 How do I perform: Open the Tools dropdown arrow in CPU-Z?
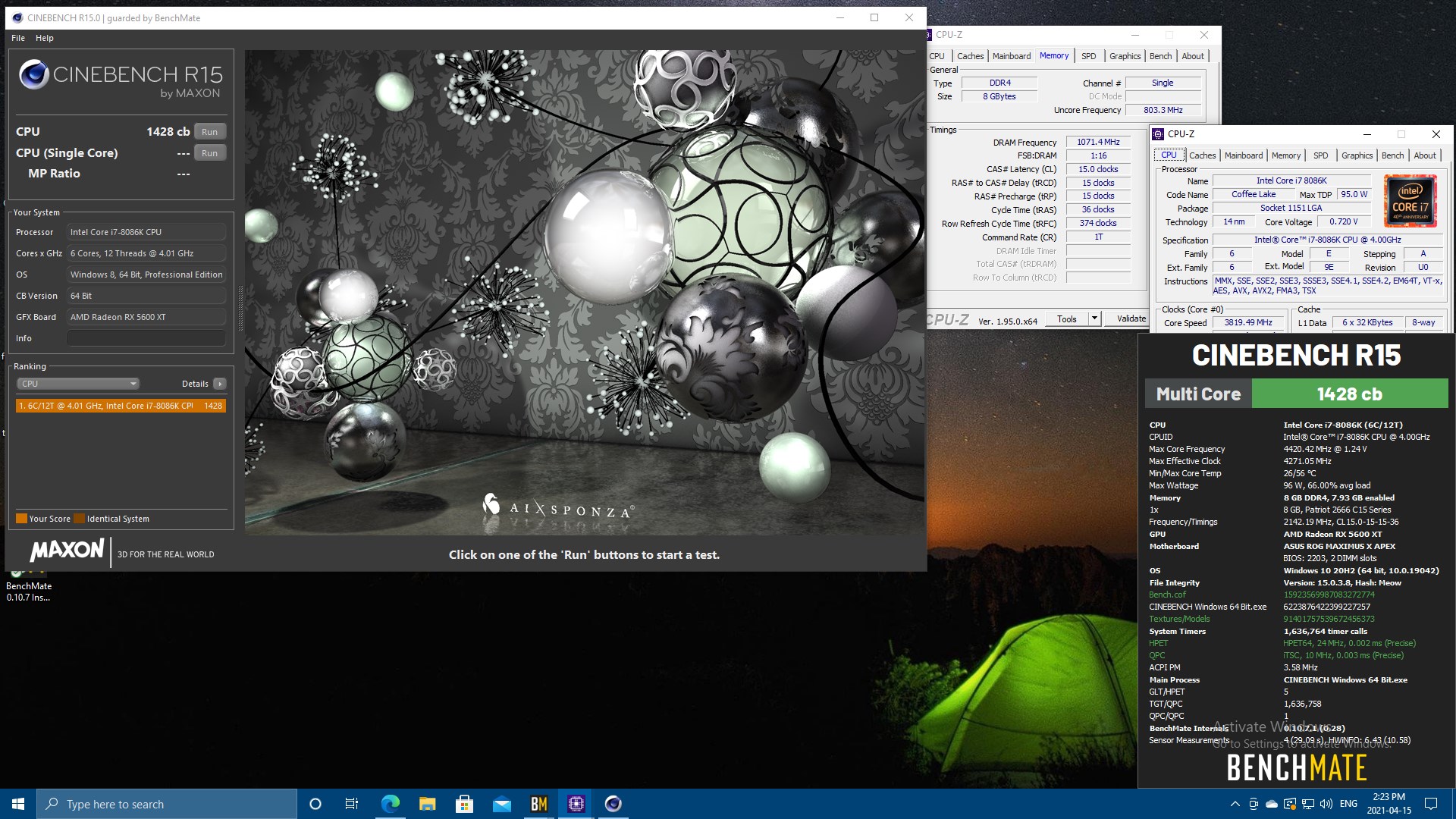(1094, 319)
